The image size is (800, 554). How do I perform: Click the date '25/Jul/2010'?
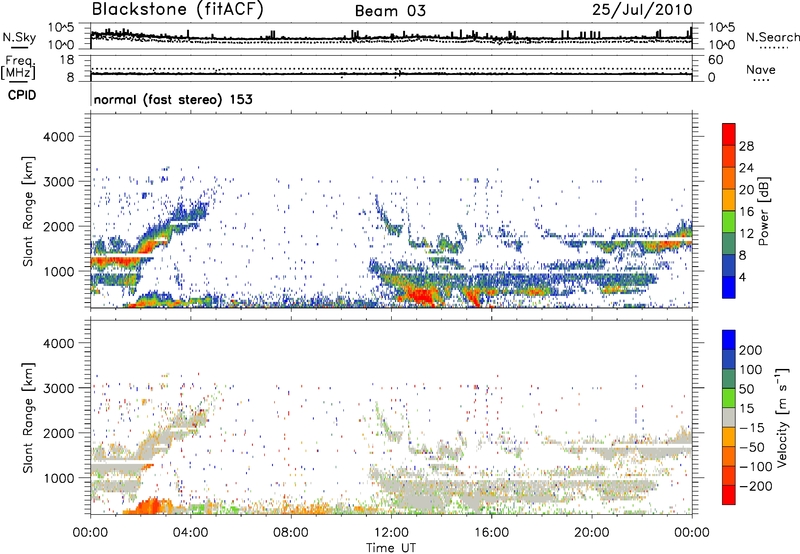(x=642, y=10)
